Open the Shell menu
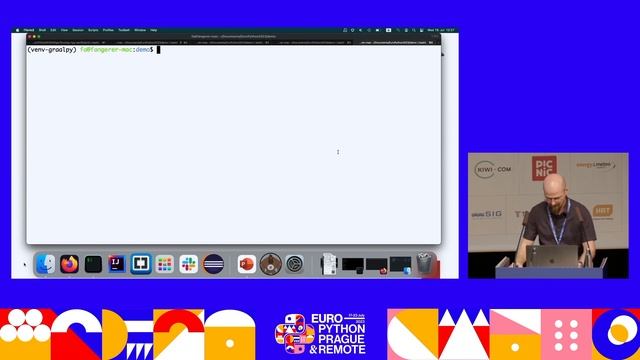 point(42,30)
